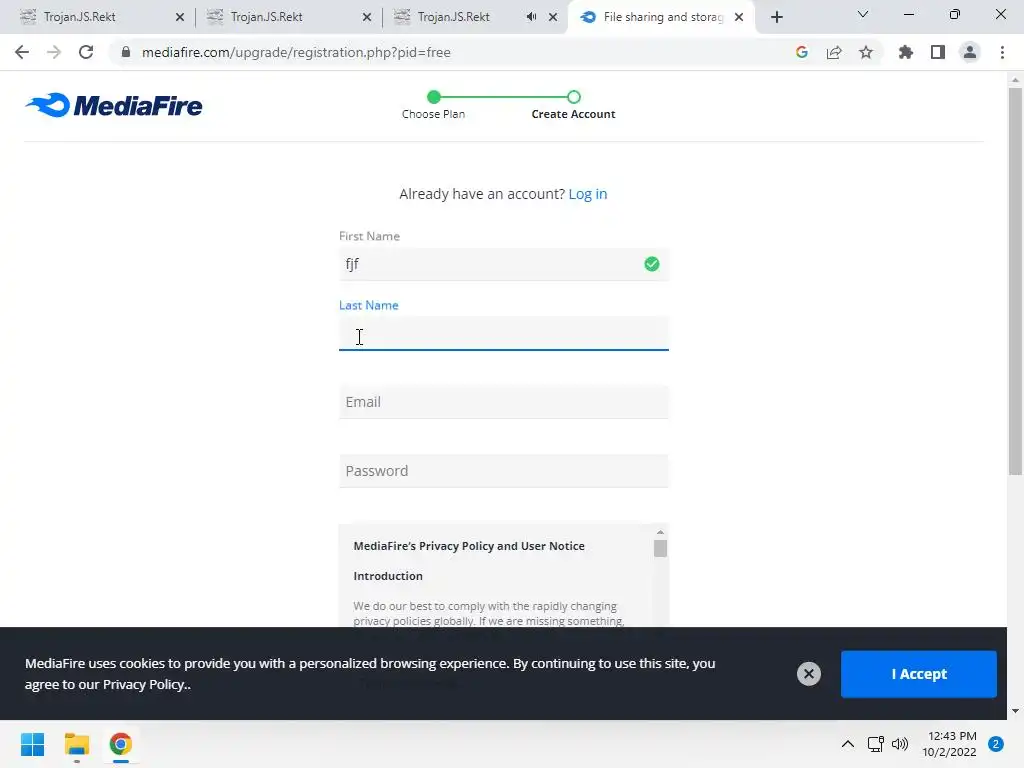Open the clock showing 12:43 PM
The image size is (1024, 768).
point(949,744)
